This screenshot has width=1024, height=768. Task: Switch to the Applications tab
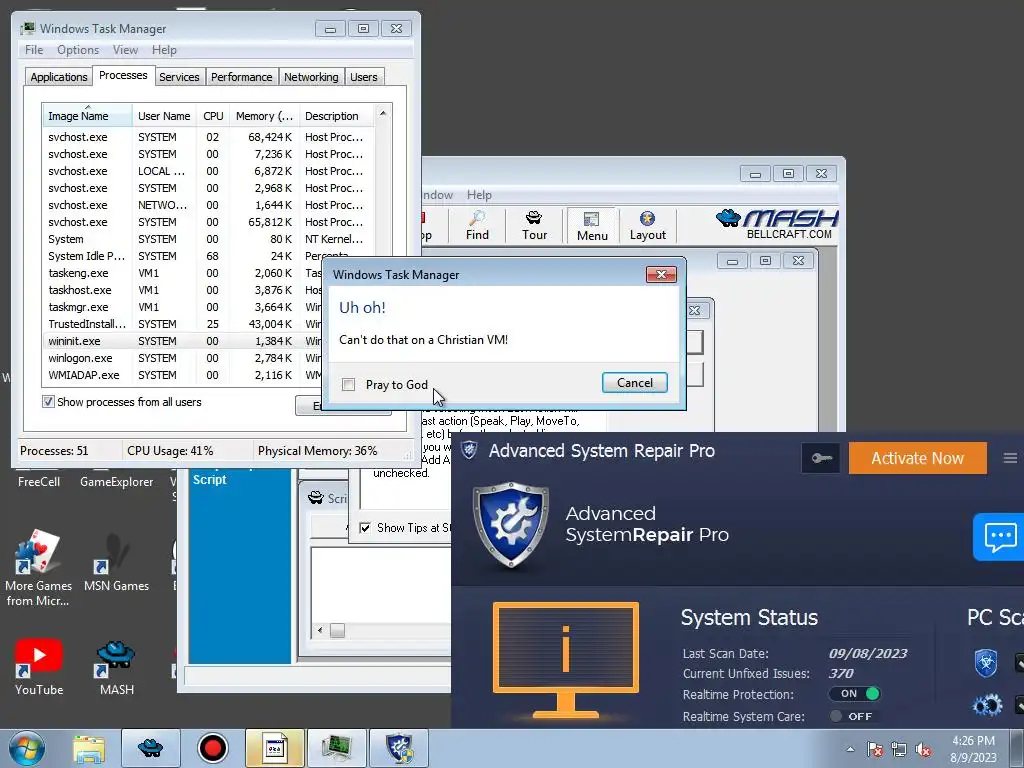[x=59, y=77]
